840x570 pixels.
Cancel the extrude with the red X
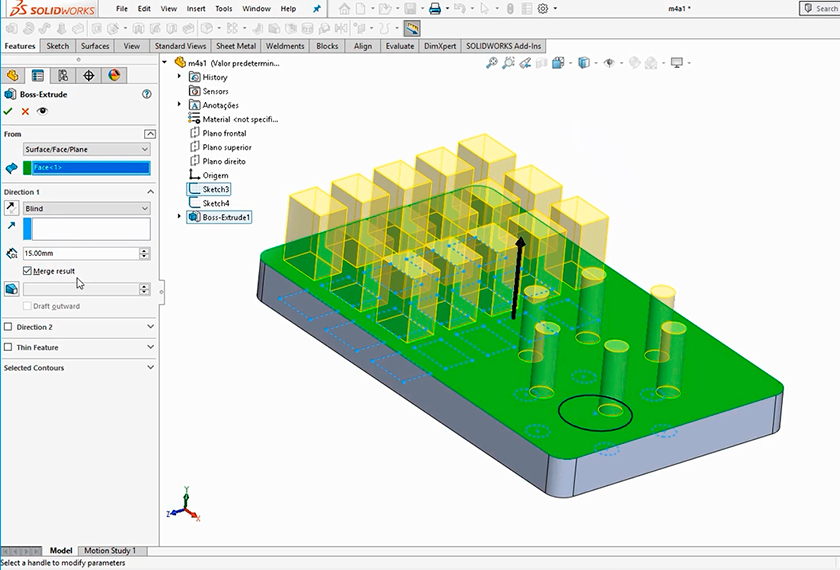click(x=25, y=111)
